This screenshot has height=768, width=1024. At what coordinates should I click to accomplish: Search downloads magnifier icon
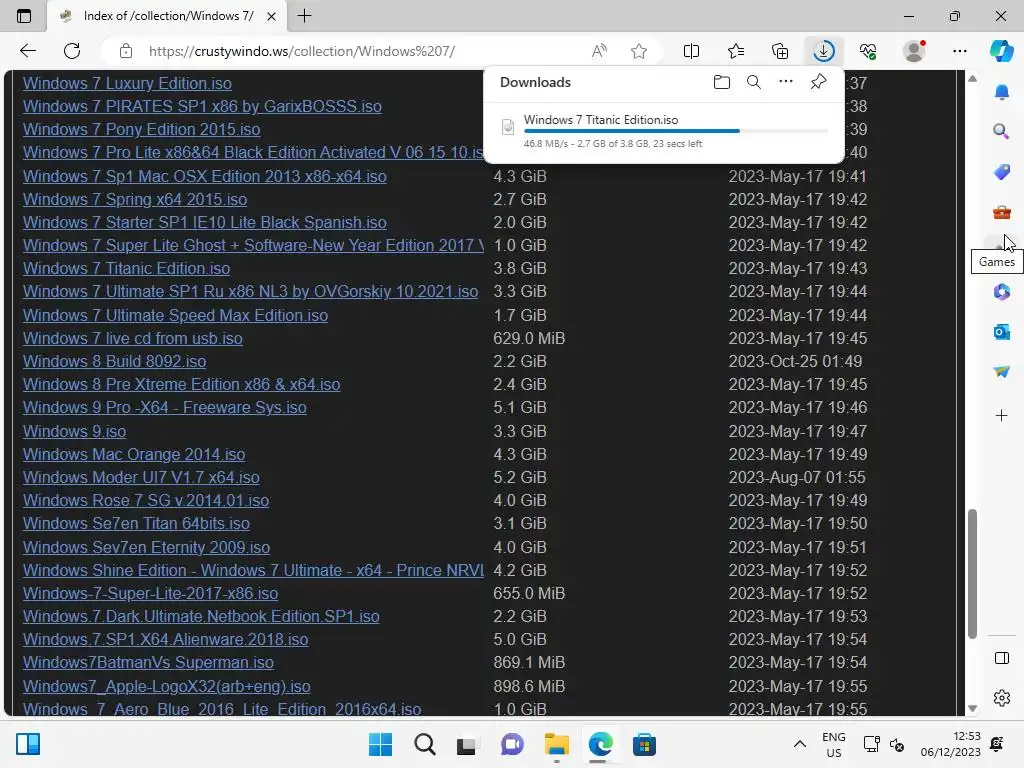tap(754, 82)
